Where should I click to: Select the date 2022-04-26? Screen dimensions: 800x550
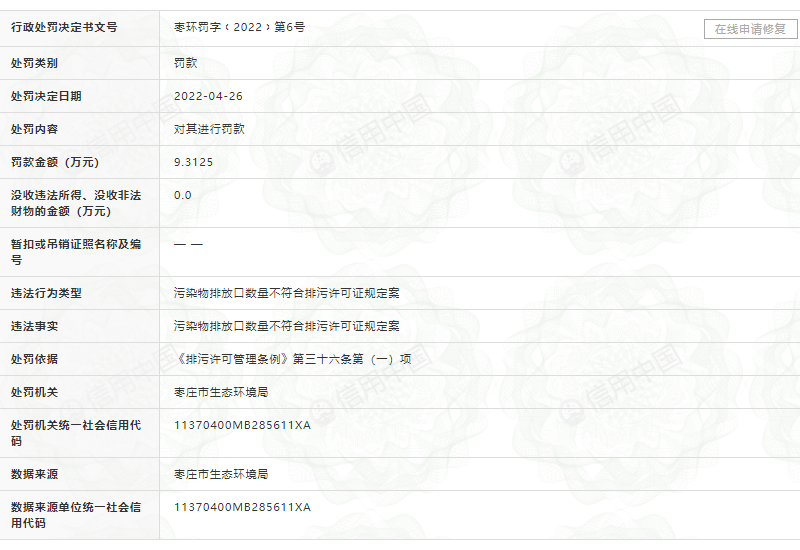(x=208, y=96)
